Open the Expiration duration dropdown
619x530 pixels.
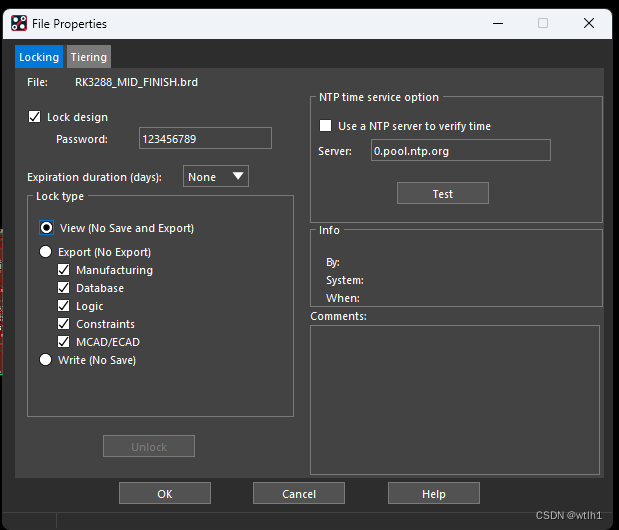coord(216,177)
